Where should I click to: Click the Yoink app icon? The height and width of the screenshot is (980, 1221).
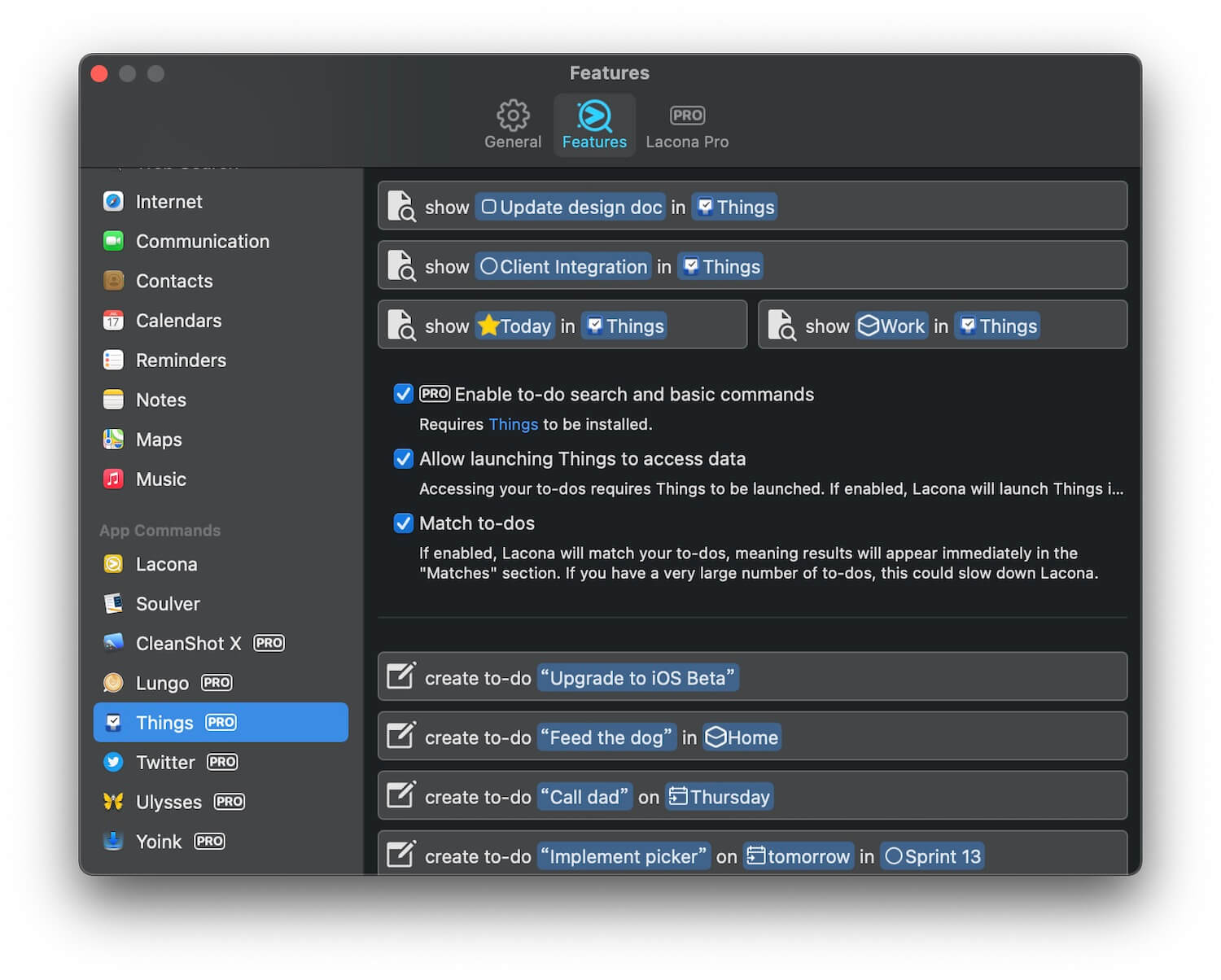tap(113, 842)
